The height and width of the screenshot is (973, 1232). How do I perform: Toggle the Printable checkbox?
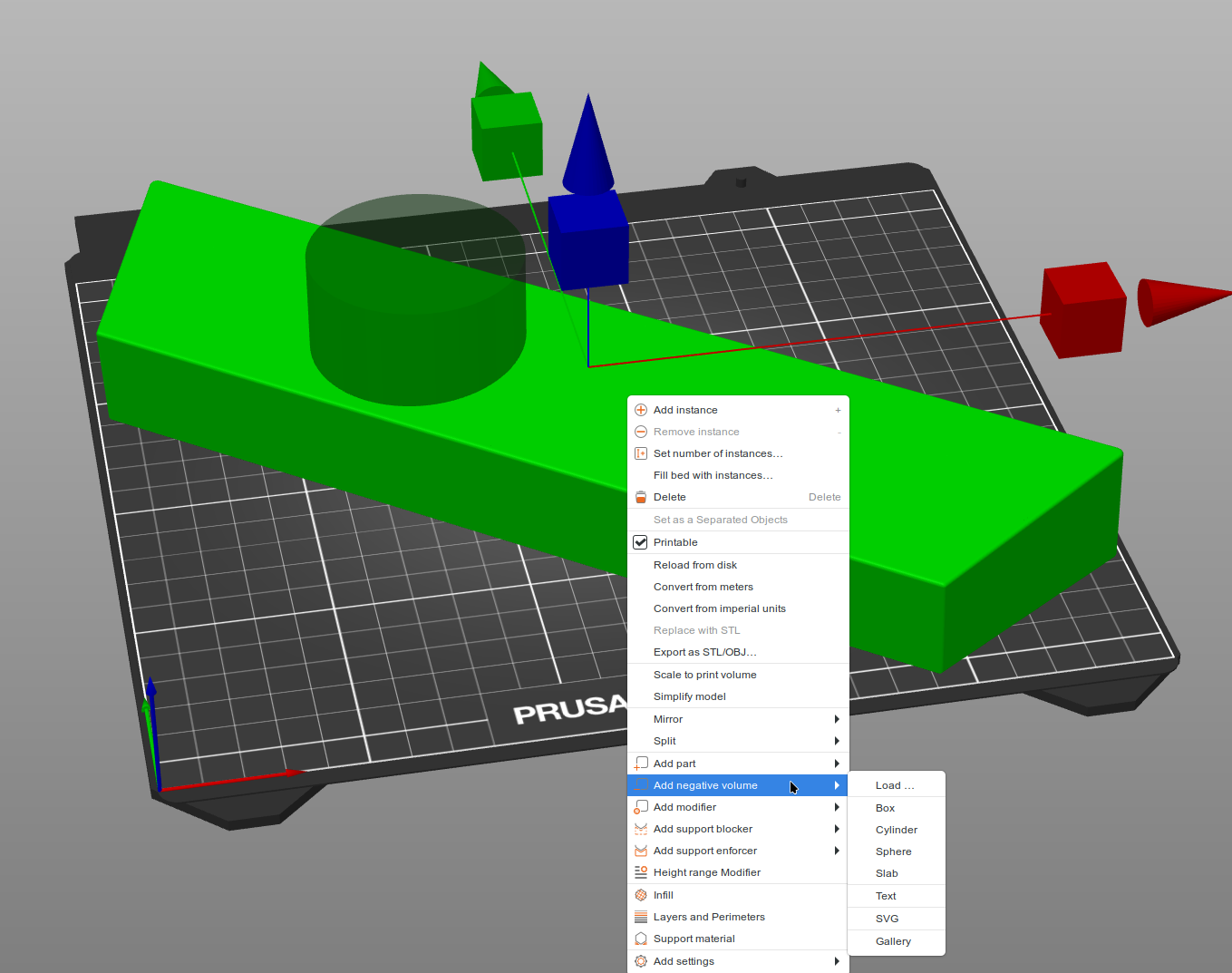[640, 542]
